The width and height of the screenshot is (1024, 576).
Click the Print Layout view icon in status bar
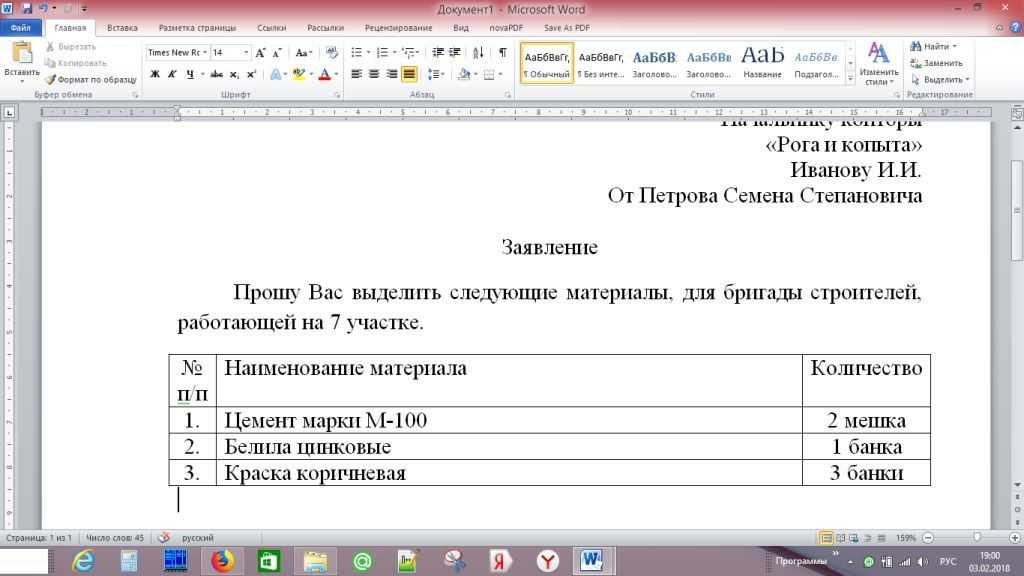point(826,537)
